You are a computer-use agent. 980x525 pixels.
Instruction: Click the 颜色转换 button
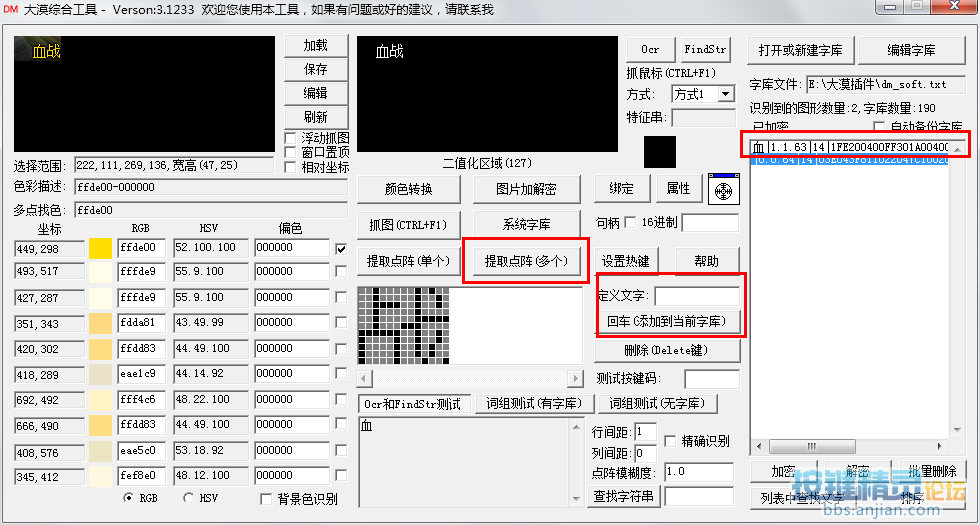pos(409,189)
